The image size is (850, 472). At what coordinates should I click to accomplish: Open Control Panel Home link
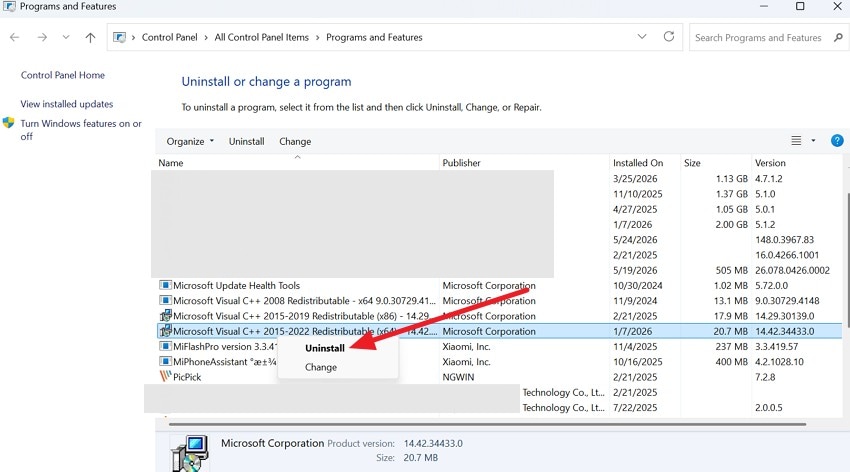(x=63, y=75)
